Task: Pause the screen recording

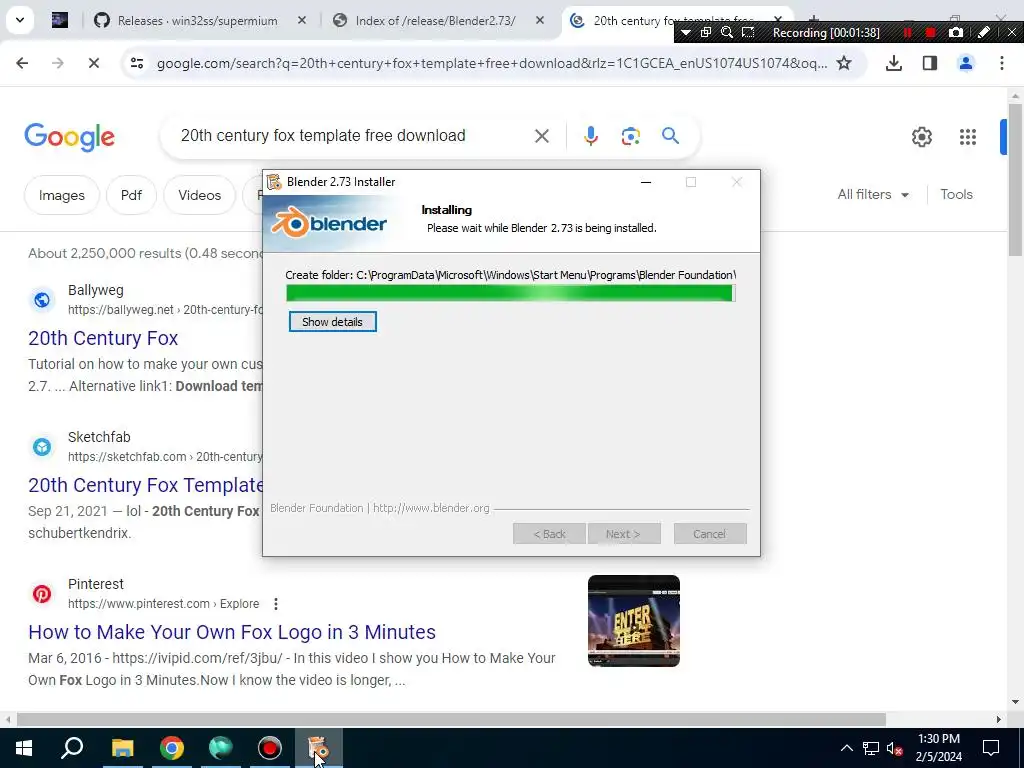Action: pyautogui.click(x=907, y=33)
